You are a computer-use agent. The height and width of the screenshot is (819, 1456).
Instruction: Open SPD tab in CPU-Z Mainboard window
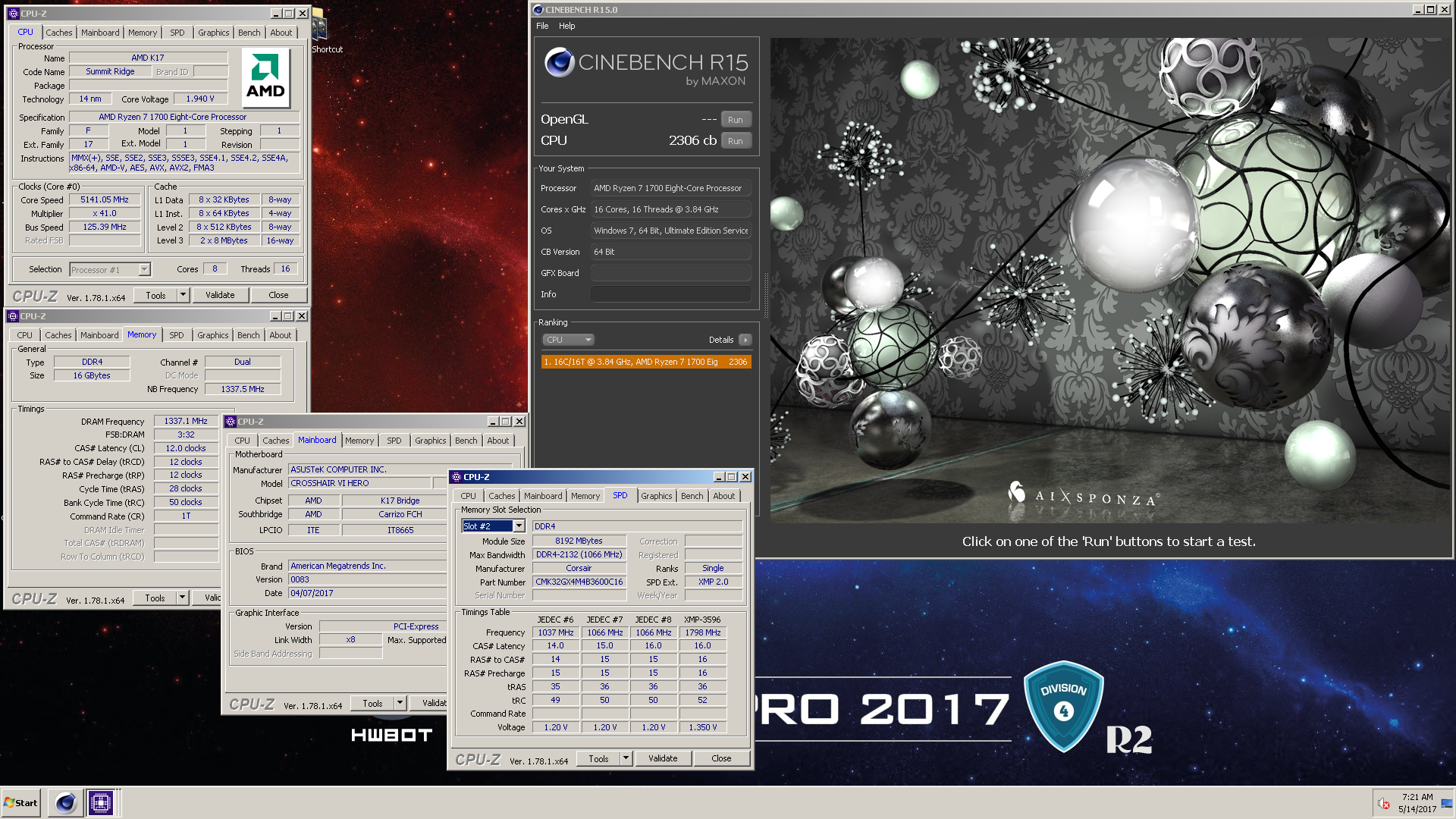tap(394, 441)
